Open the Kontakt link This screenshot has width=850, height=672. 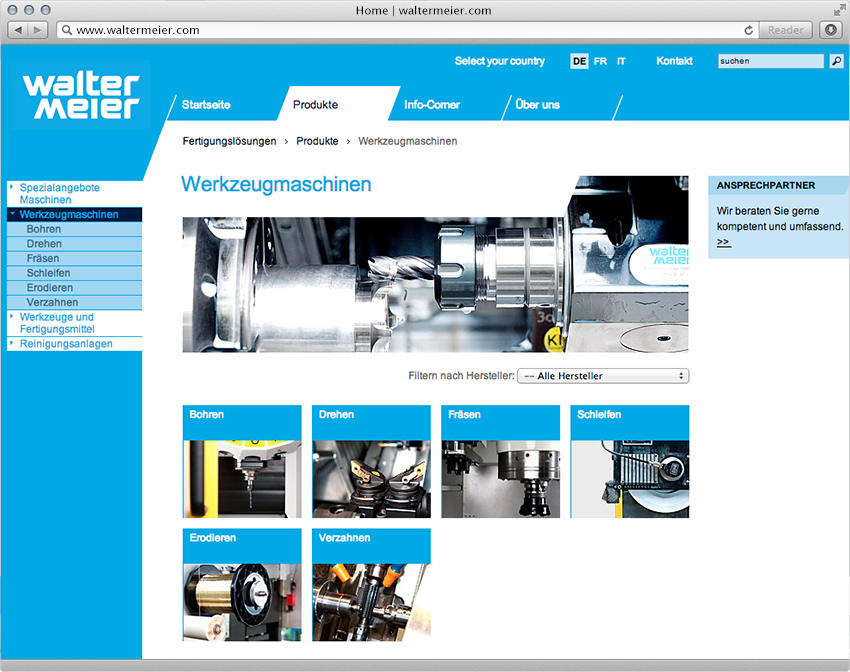[x=674, y=61]
